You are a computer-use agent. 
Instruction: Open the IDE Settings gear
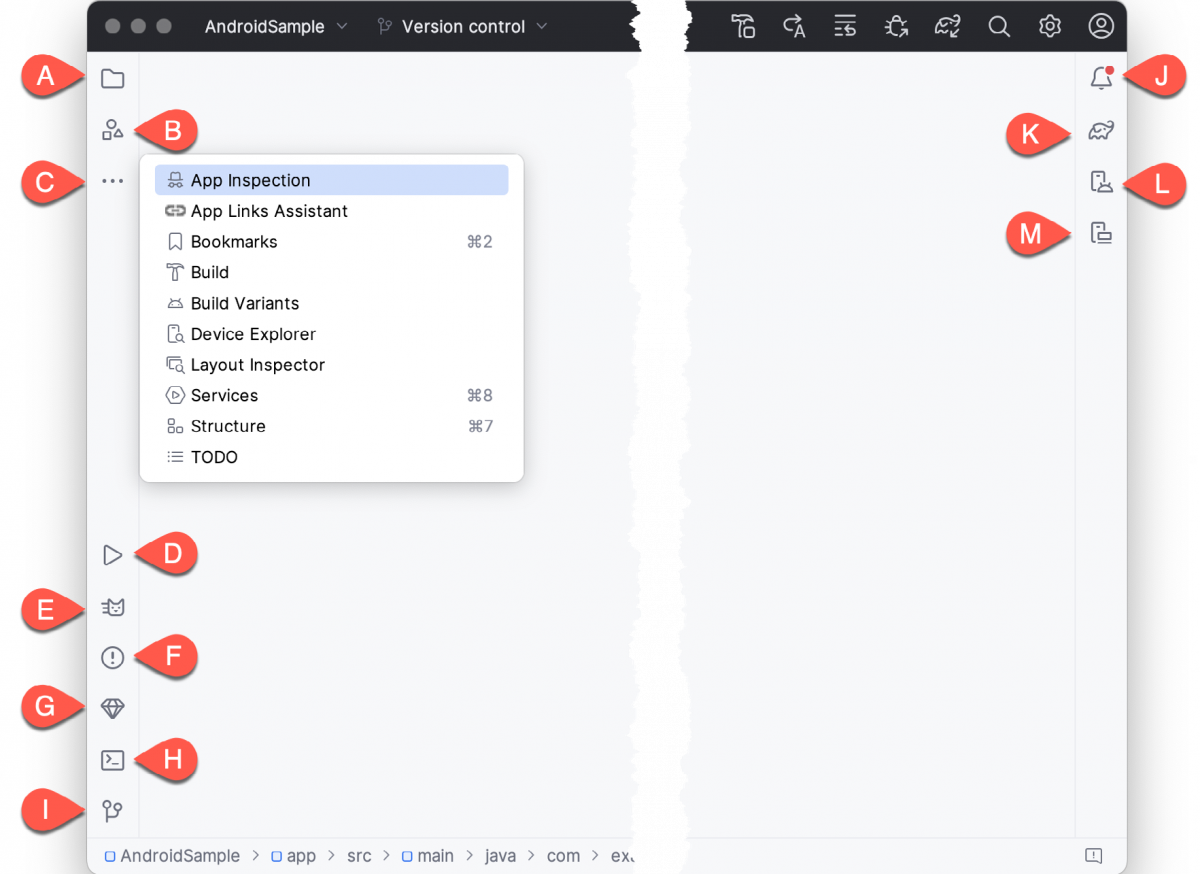1049,26
